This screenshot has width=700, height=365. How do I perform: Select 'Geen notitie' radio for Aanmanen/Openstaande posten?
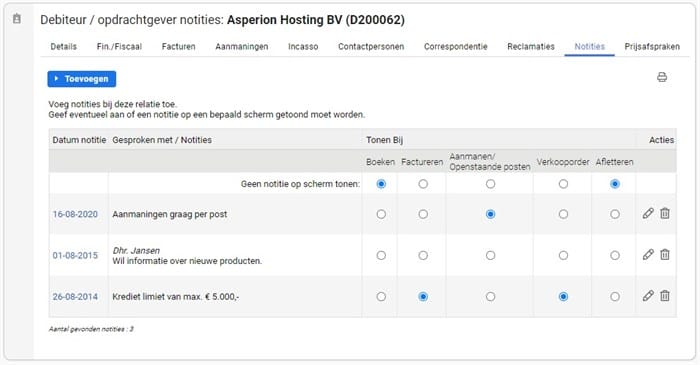490,184
